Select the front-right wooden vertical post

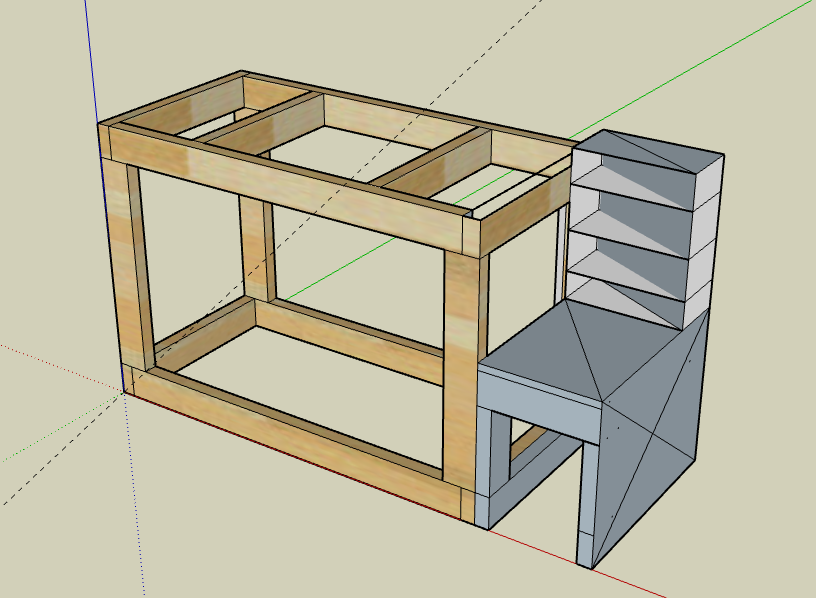pos(462,372)
